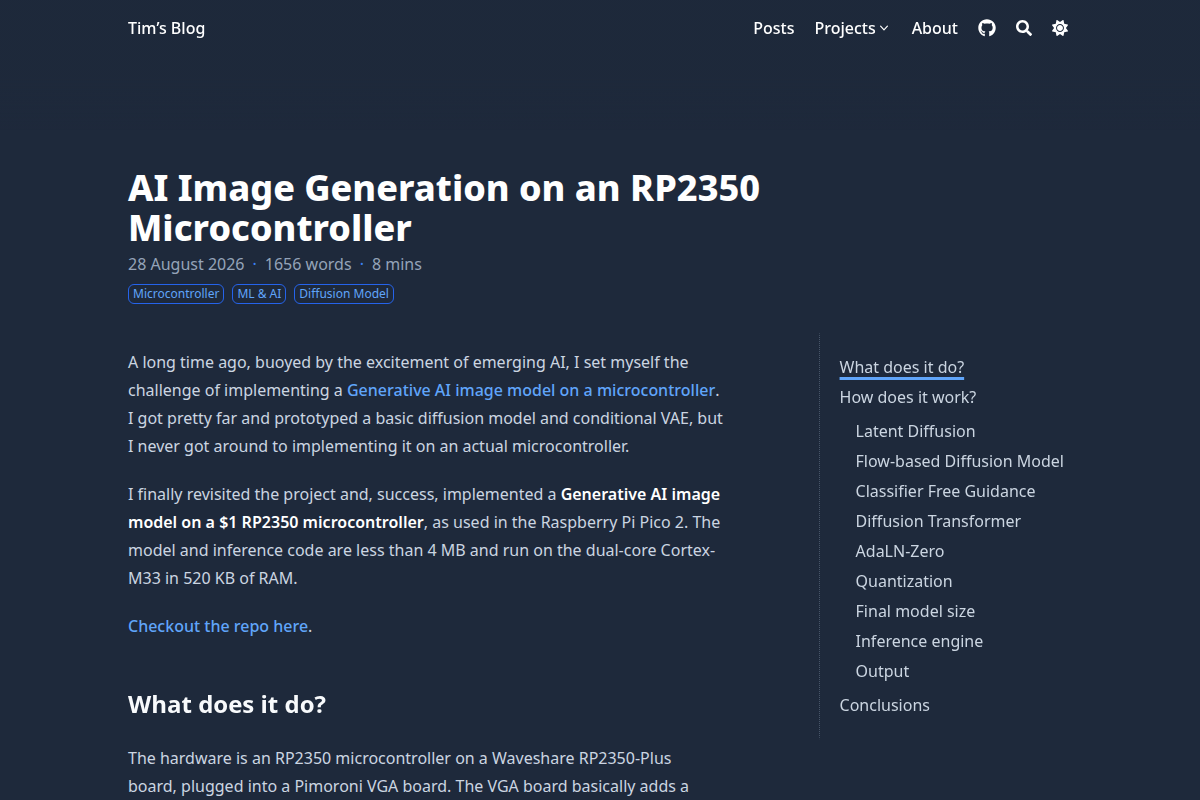Select the Microcontroller tag
This screenshot has height=800, width=1200.
(x=176, y=294)
